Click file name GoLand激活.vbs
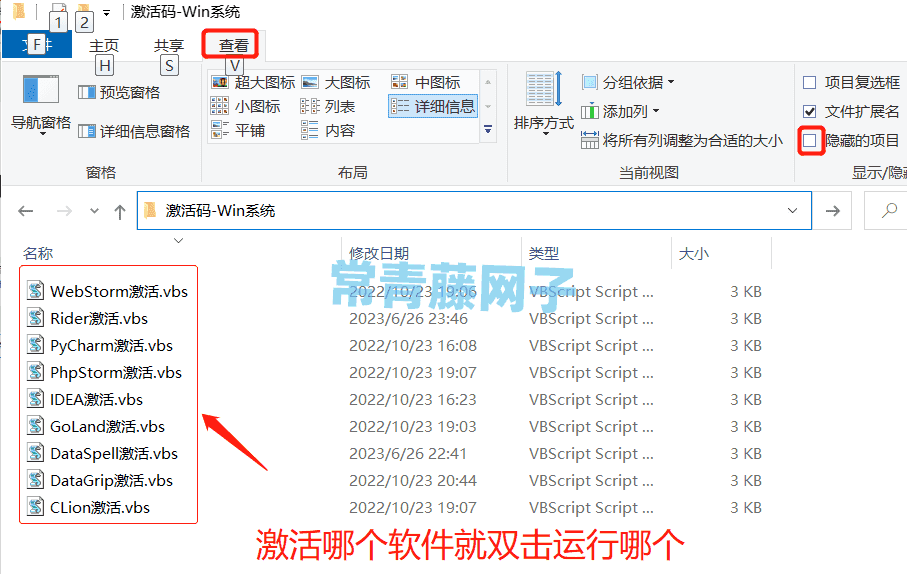 (x=108, y=426)
